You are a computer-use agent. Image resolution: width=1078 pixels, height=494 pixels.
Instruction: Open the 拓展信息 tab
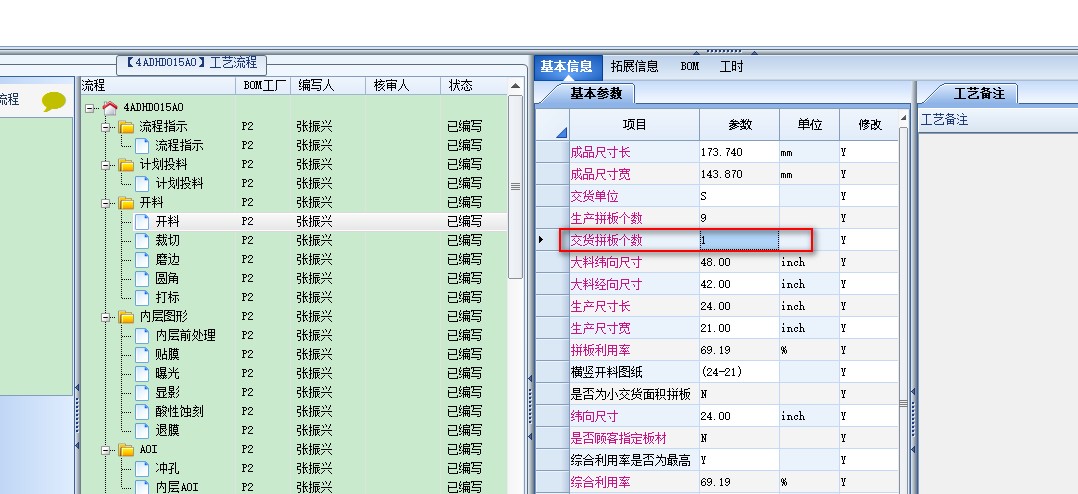(x=634, y=67)
